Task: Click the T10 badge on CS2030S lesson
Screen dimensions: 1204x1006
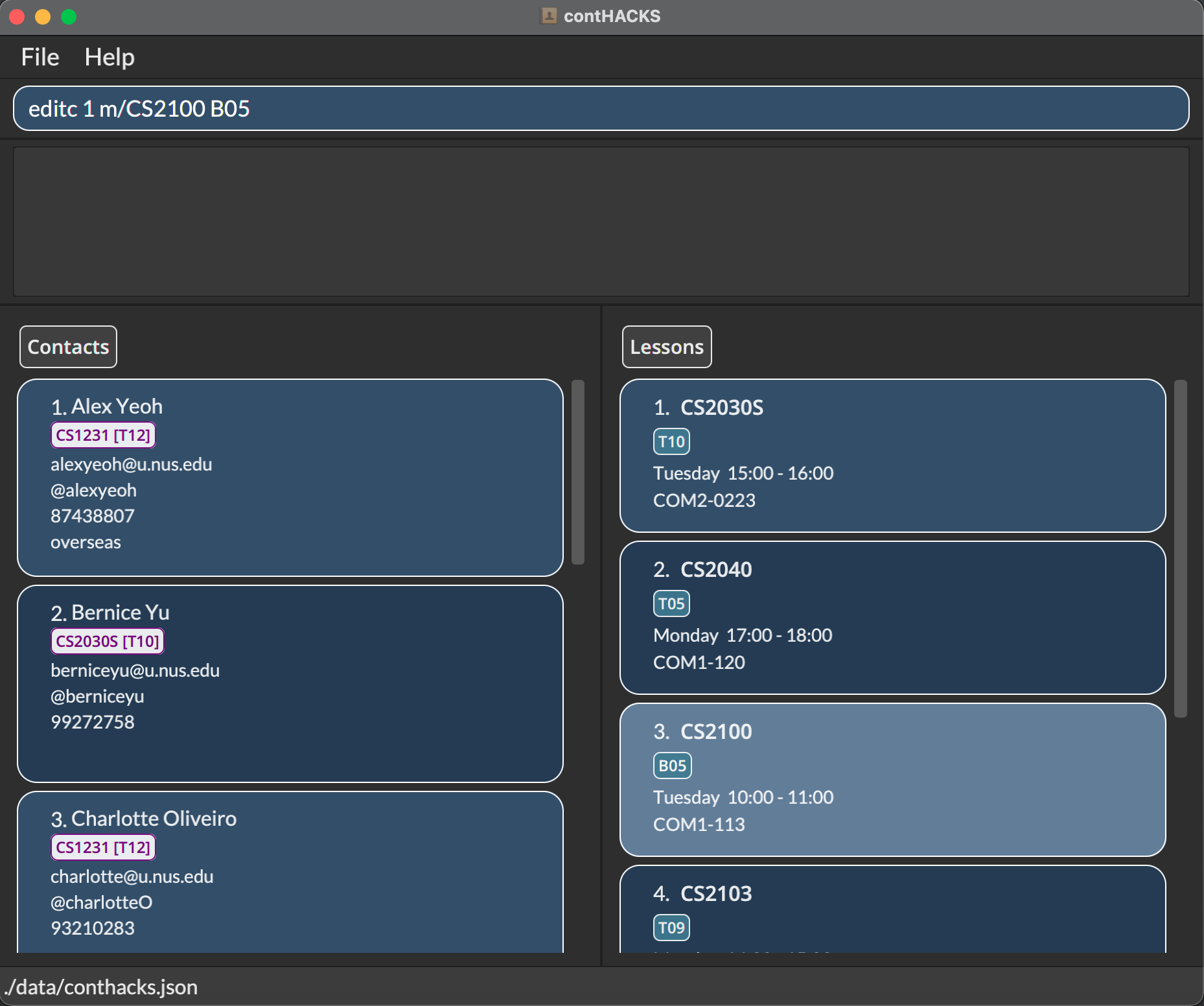Action: (x=671, y=441)
